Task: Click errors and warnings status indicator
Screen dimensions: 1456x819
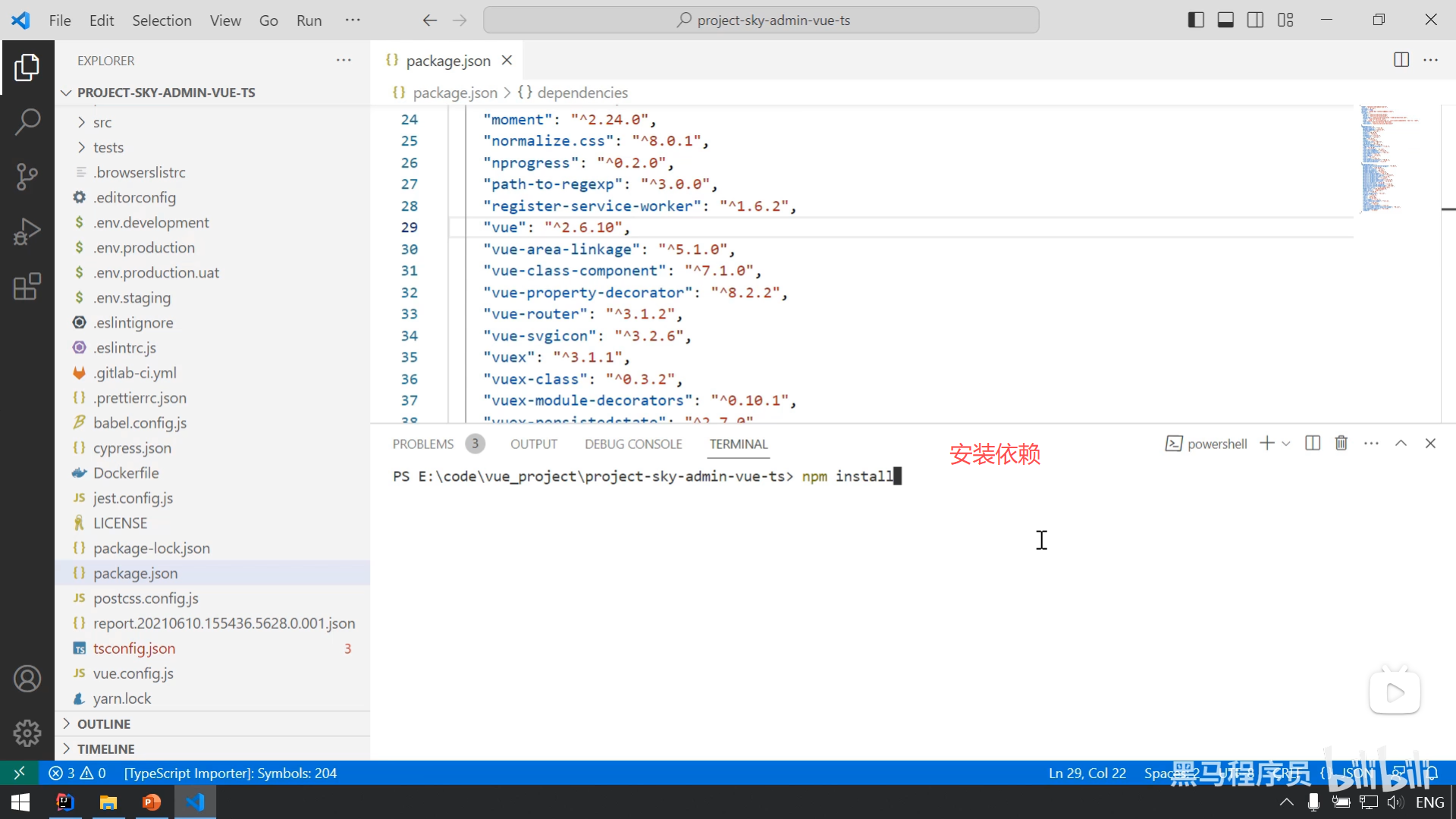Action: pos(77,773)
